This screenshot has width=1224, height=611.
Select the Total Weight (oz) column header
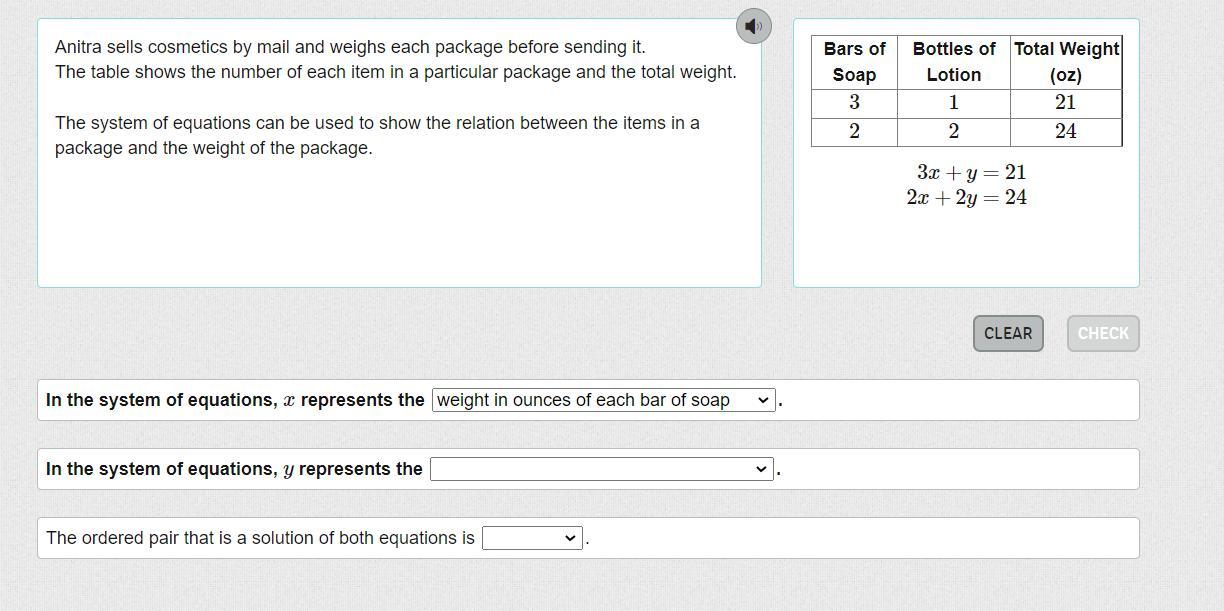tap(1066, 62)
